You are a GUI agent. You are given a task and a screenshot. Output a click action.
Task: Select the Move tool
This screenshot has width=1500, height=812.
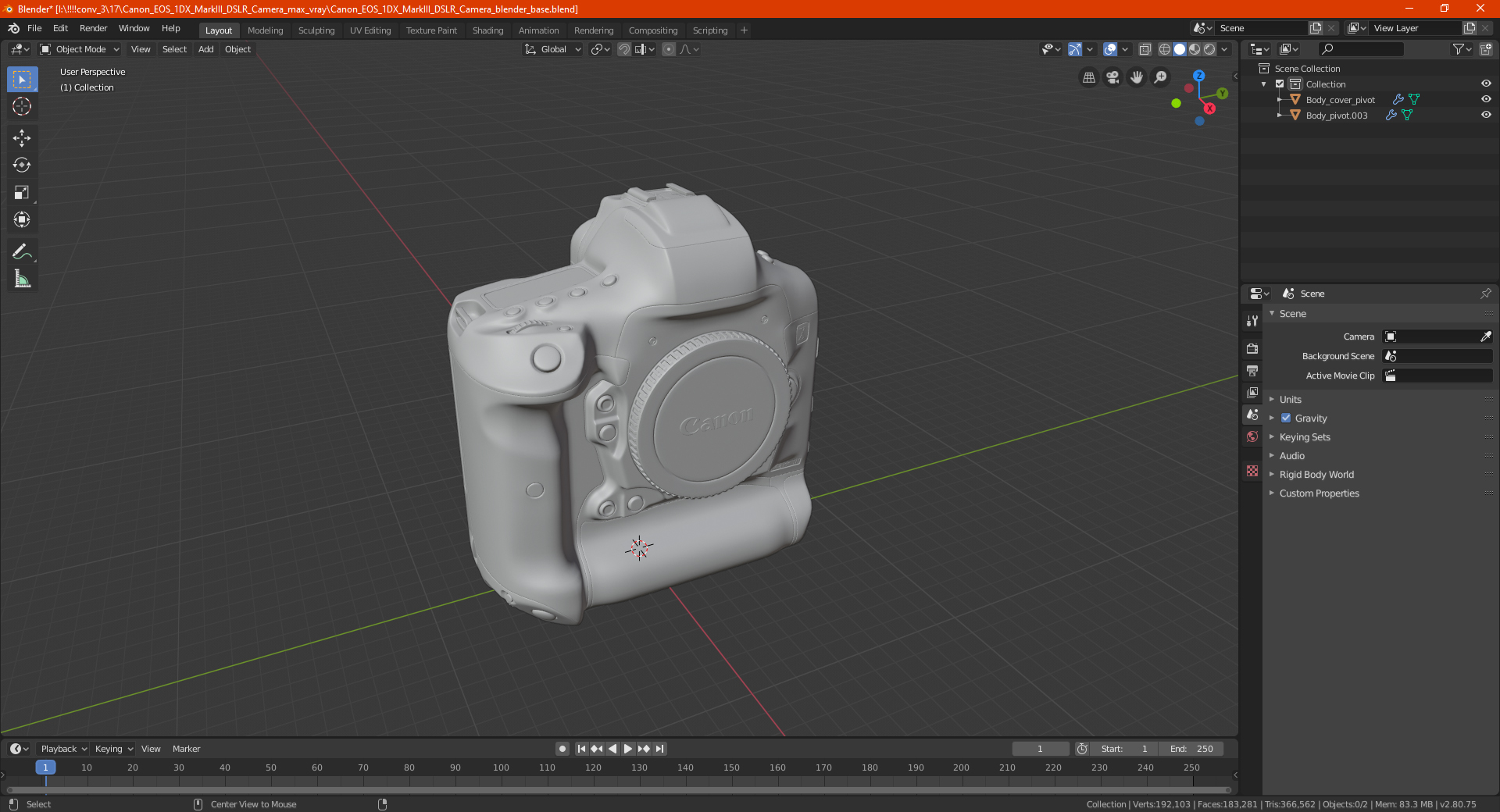click(22, 138)
